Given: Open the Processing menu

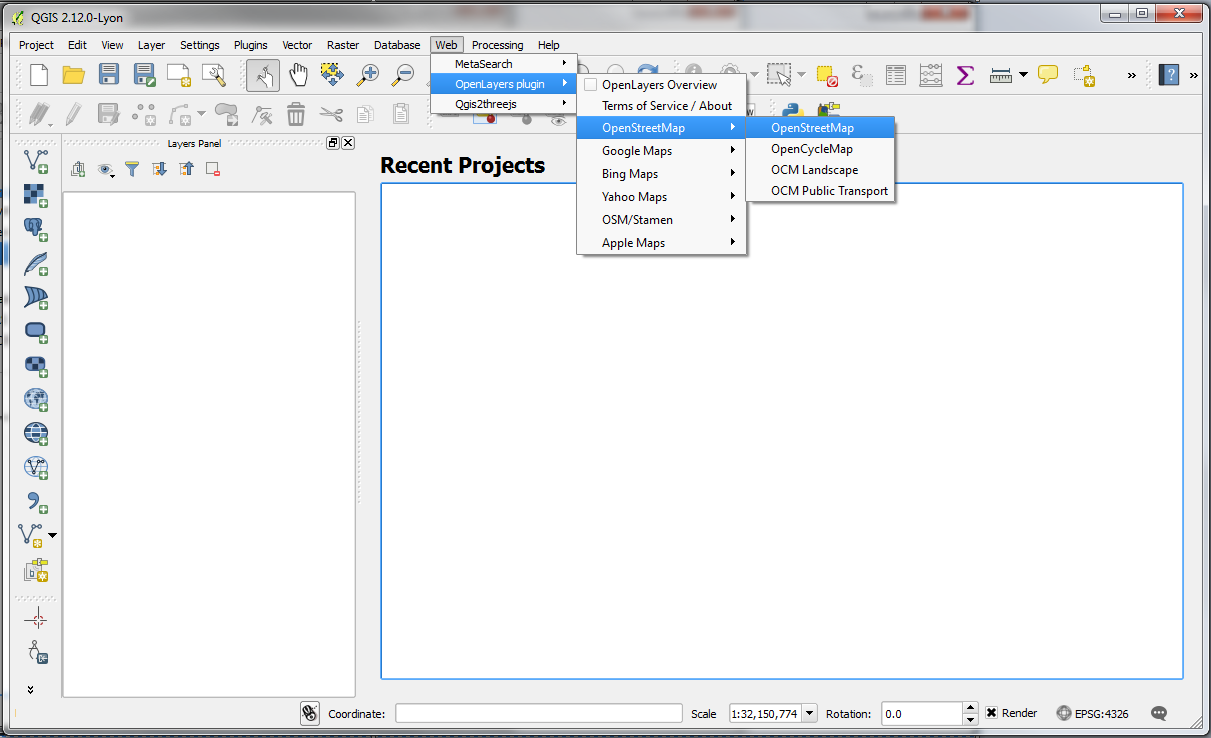Looking at the screenshot, I should coord(497,45).
